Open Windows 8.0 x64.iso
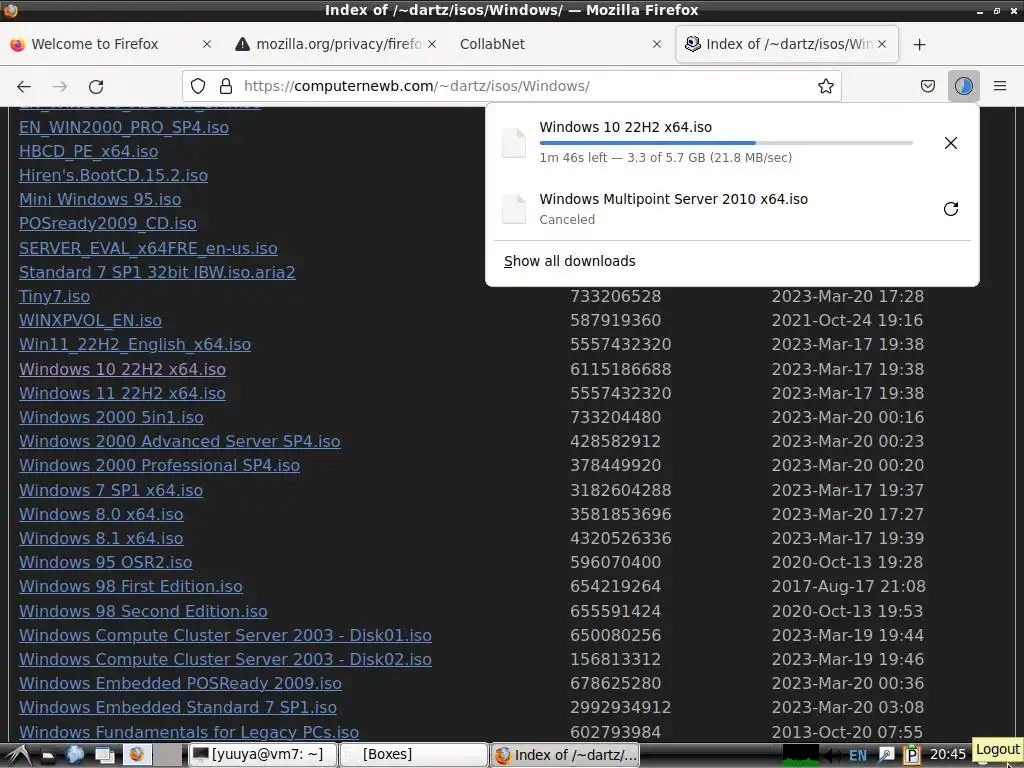1024x768 pixels. (x=101, y=515)
